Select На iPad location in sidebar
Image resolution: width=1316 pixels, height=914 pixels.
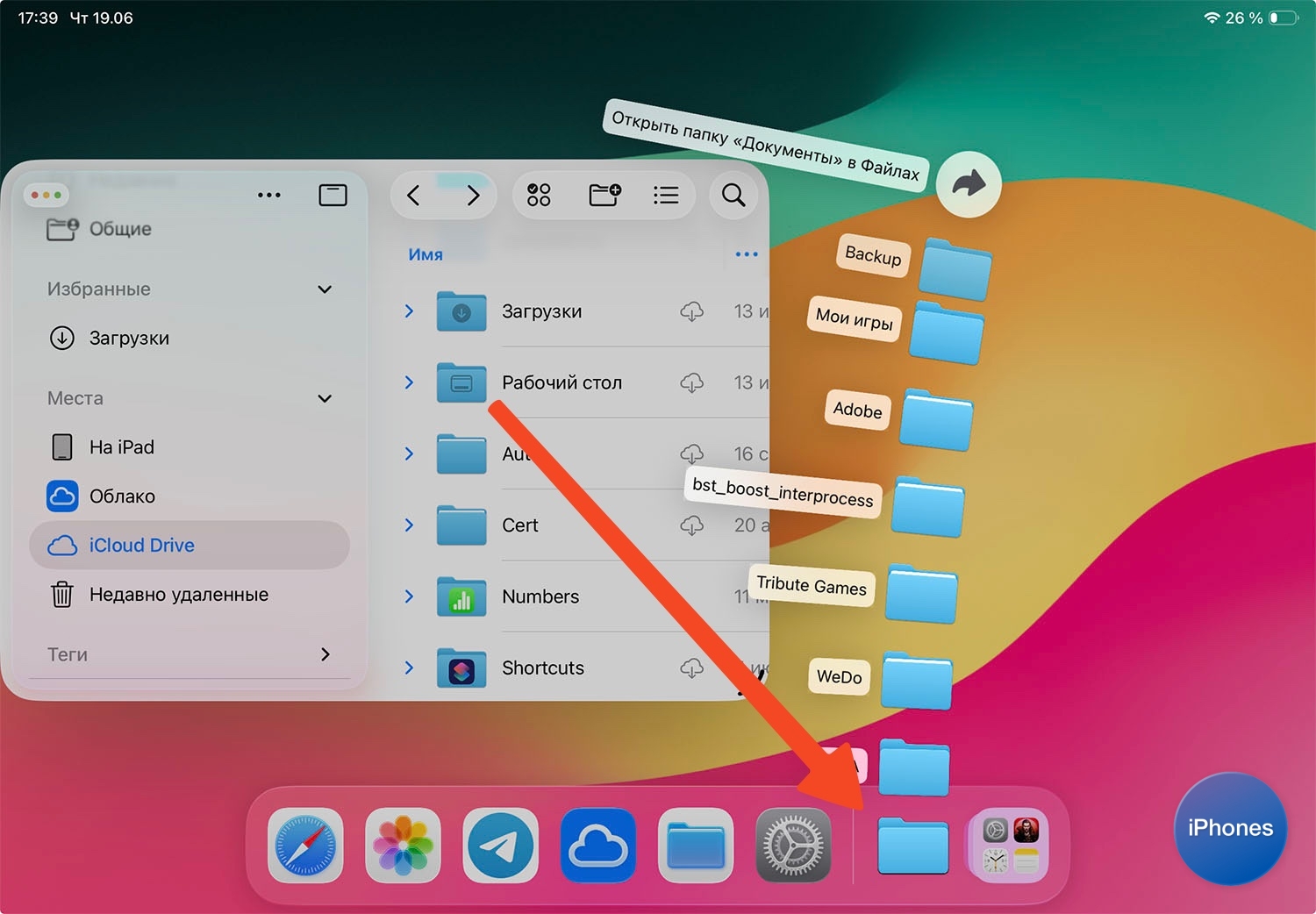coord(122,447)
